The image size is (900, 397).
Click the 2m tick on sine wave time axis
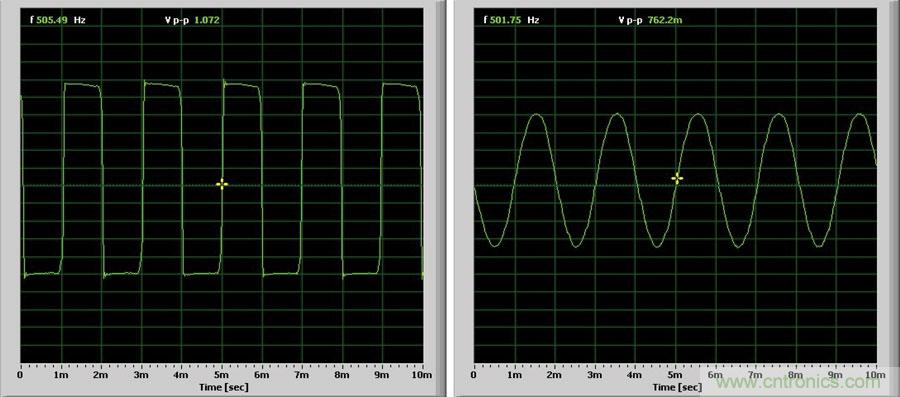tap(554, 375)
